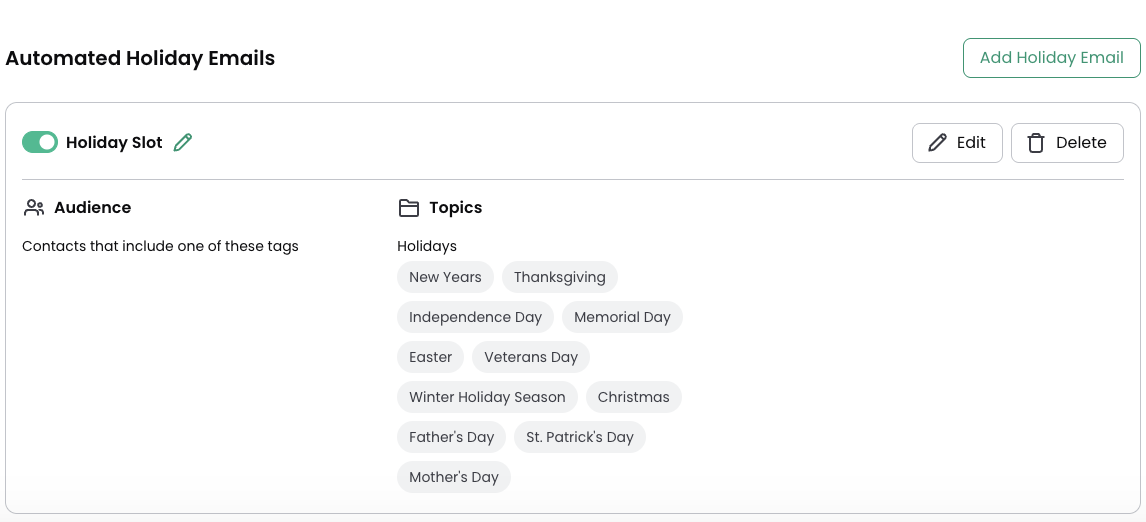Select the Mother's Day chip
The height and width of the screenshot is (522, 1146).
(x=453, y=477)
